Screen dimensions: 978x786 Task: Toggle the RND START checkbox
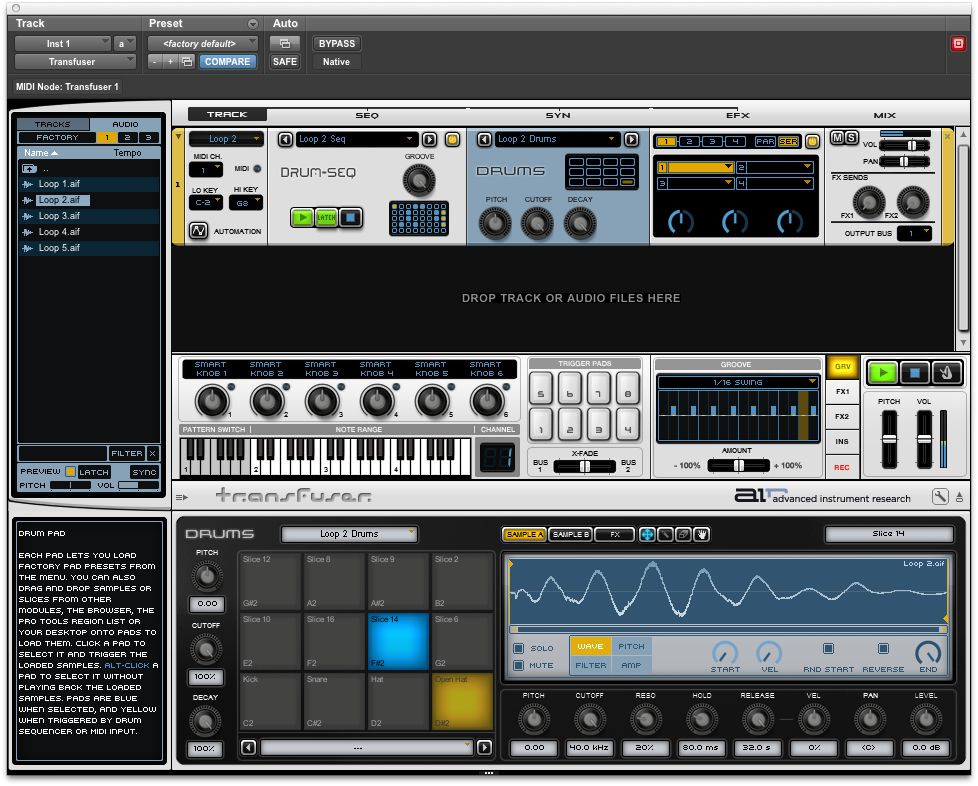click(828, 649)
